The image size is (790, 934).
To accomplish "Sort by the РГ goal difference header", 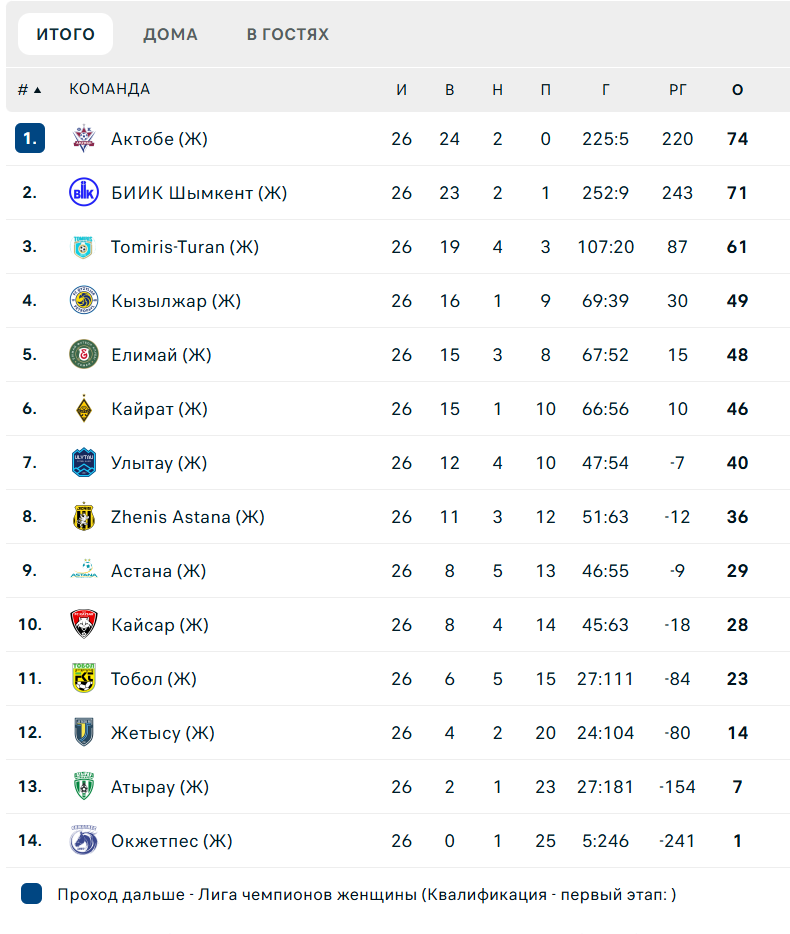I will pos(677,89).
